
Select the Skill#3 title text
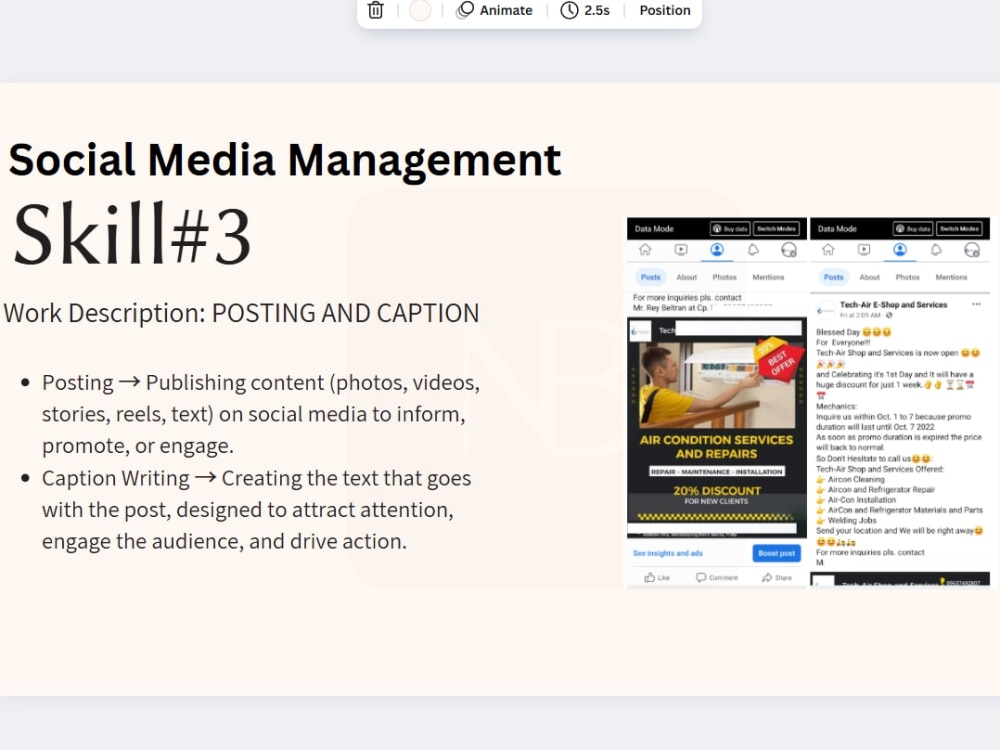click(x=132, y=234)
